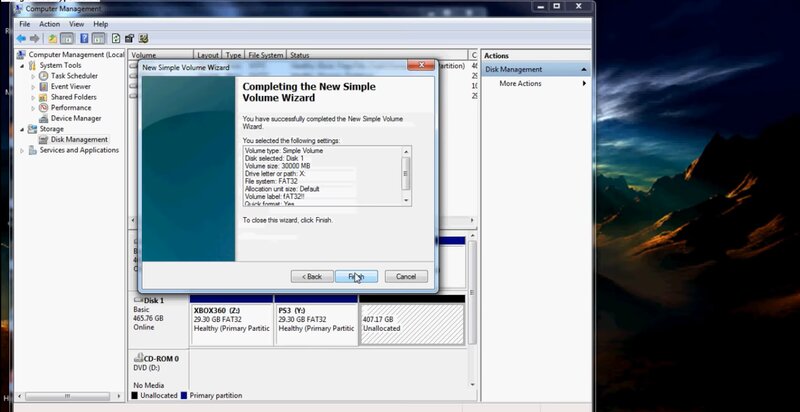Screen dimensions: 800x412
Task: Click the Up one level folder icon
Action: [52, 38]
